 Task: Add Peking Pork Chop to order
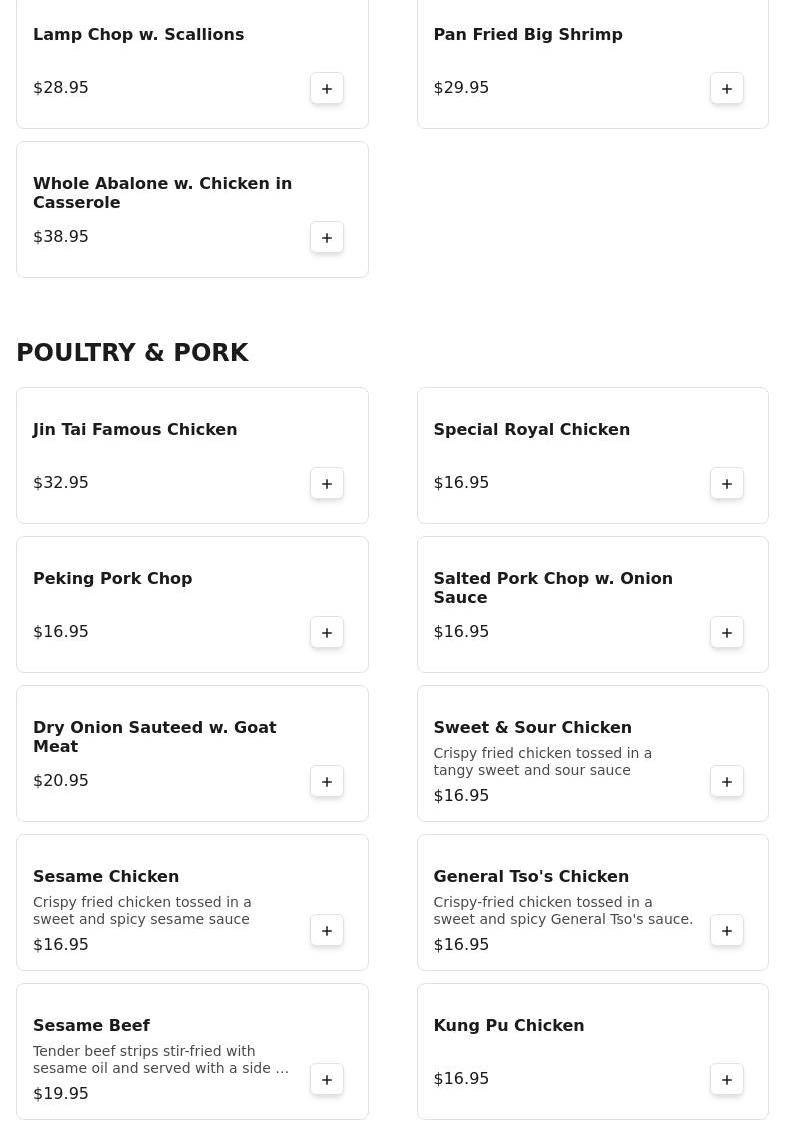[x=327, y=632]
